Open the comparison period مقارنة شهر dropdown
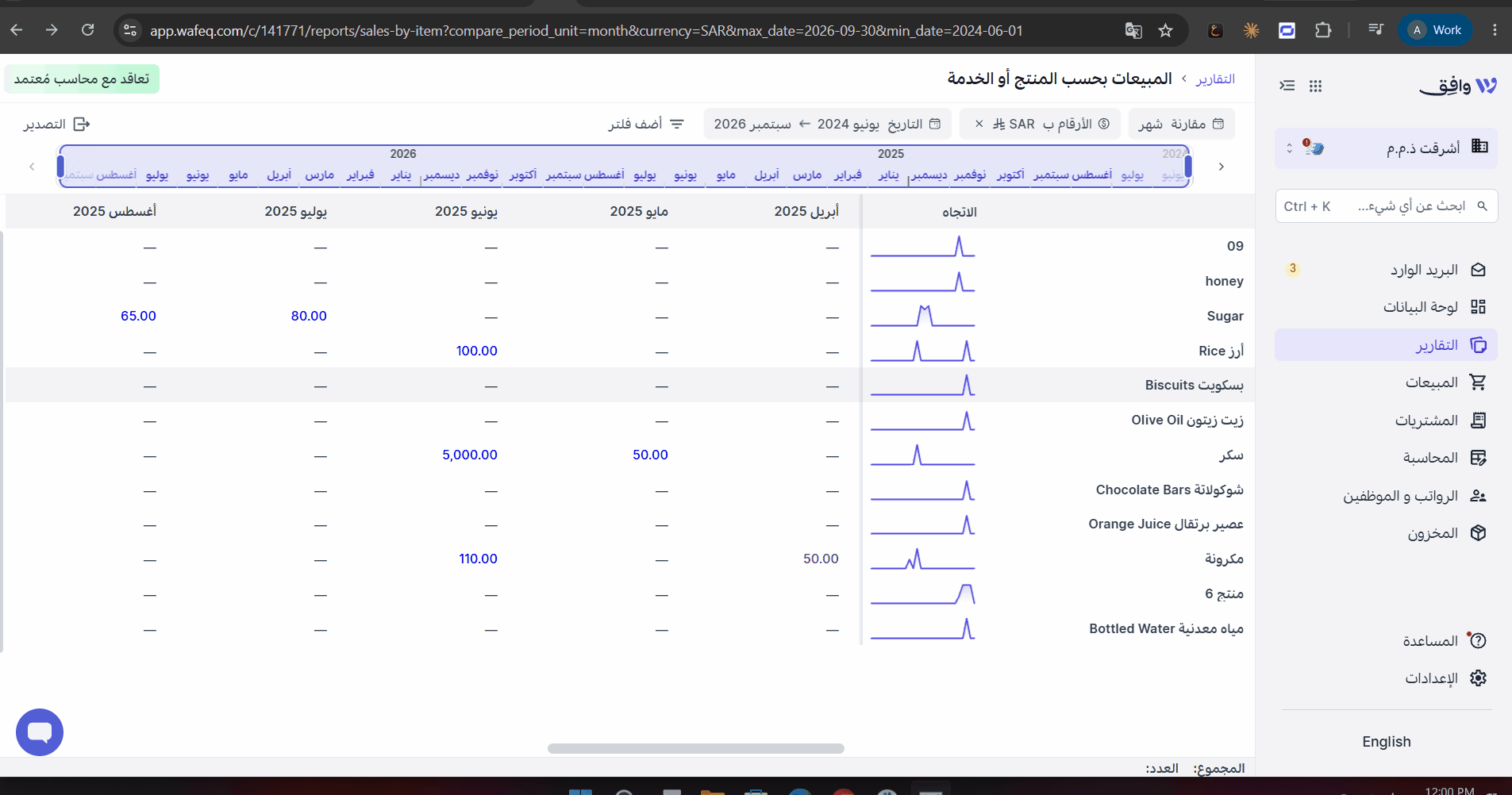Viewport: 1512px width, 795px height. (x=1181, y=124)
